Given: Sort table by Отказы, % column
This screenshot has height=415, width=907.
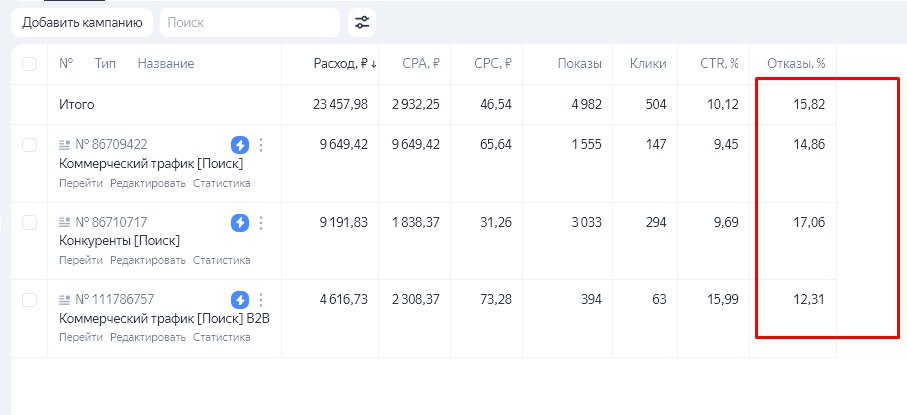Looking at the screenshot, I should [795, 64].
